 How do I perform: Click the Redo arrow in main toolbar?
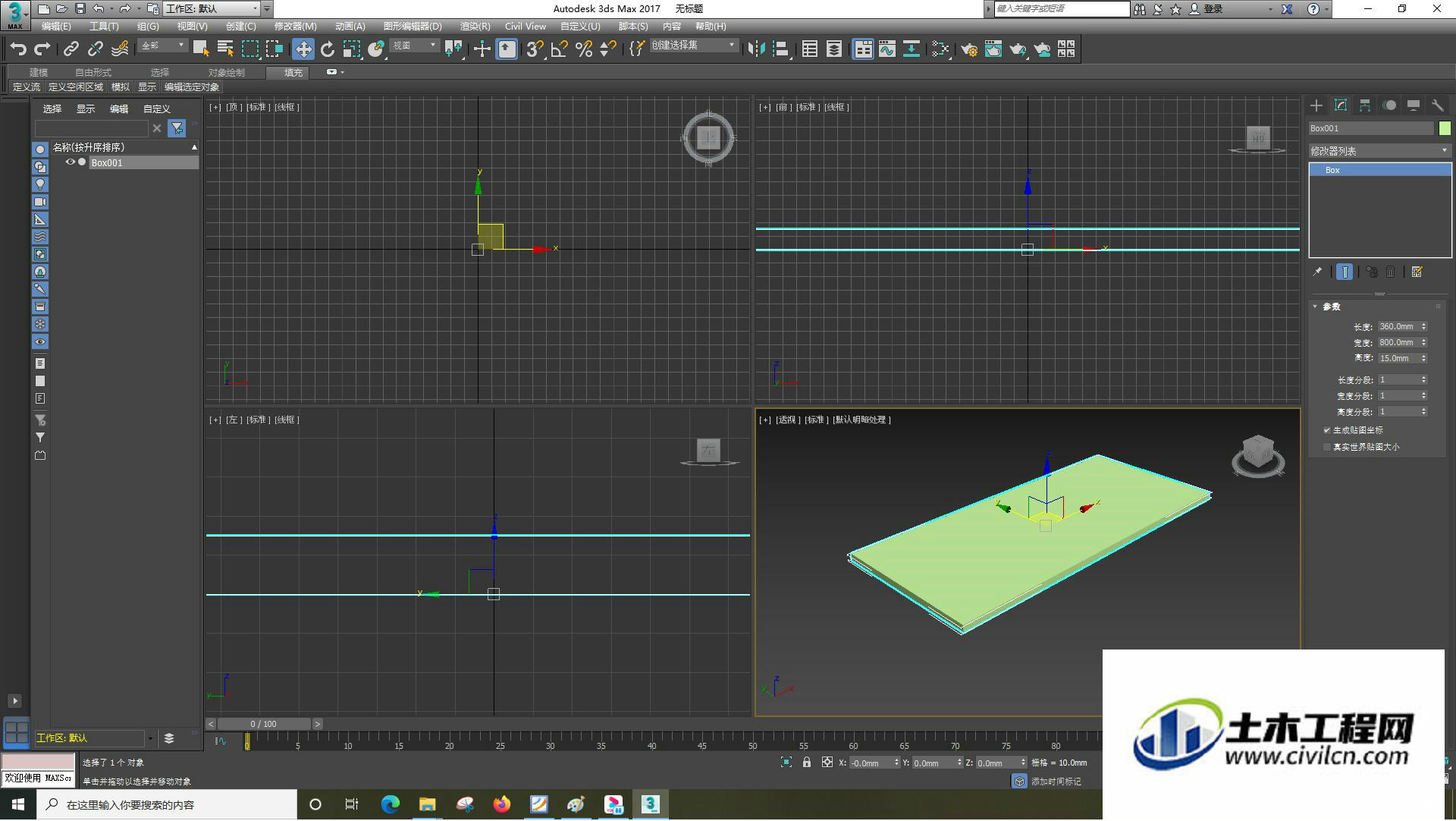pos(42,49)
